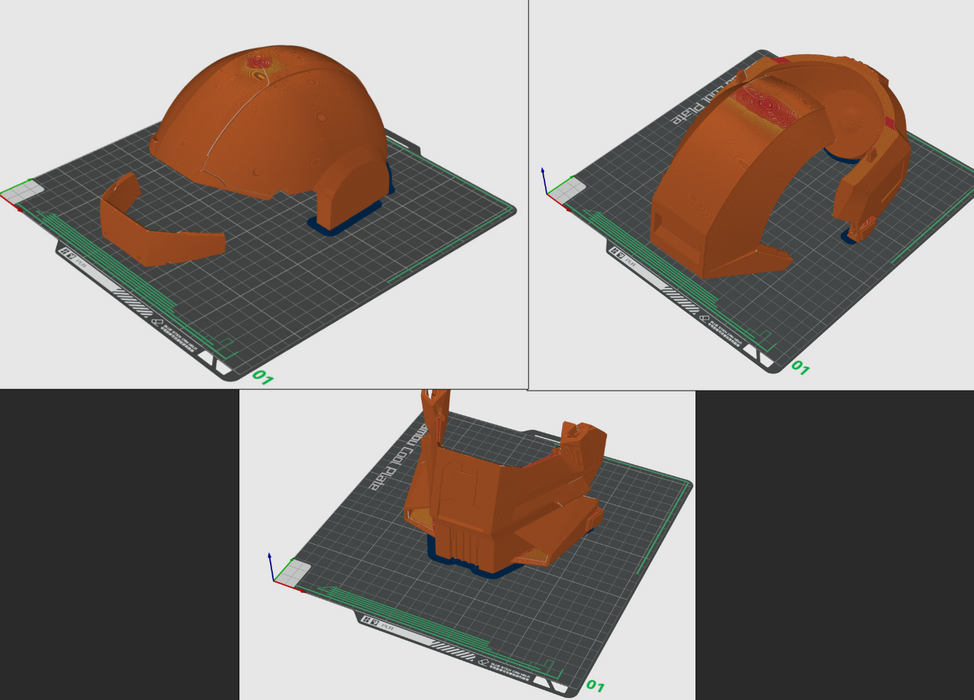Click the PLA badge on the top-left plate

click(x=75, y=254)
